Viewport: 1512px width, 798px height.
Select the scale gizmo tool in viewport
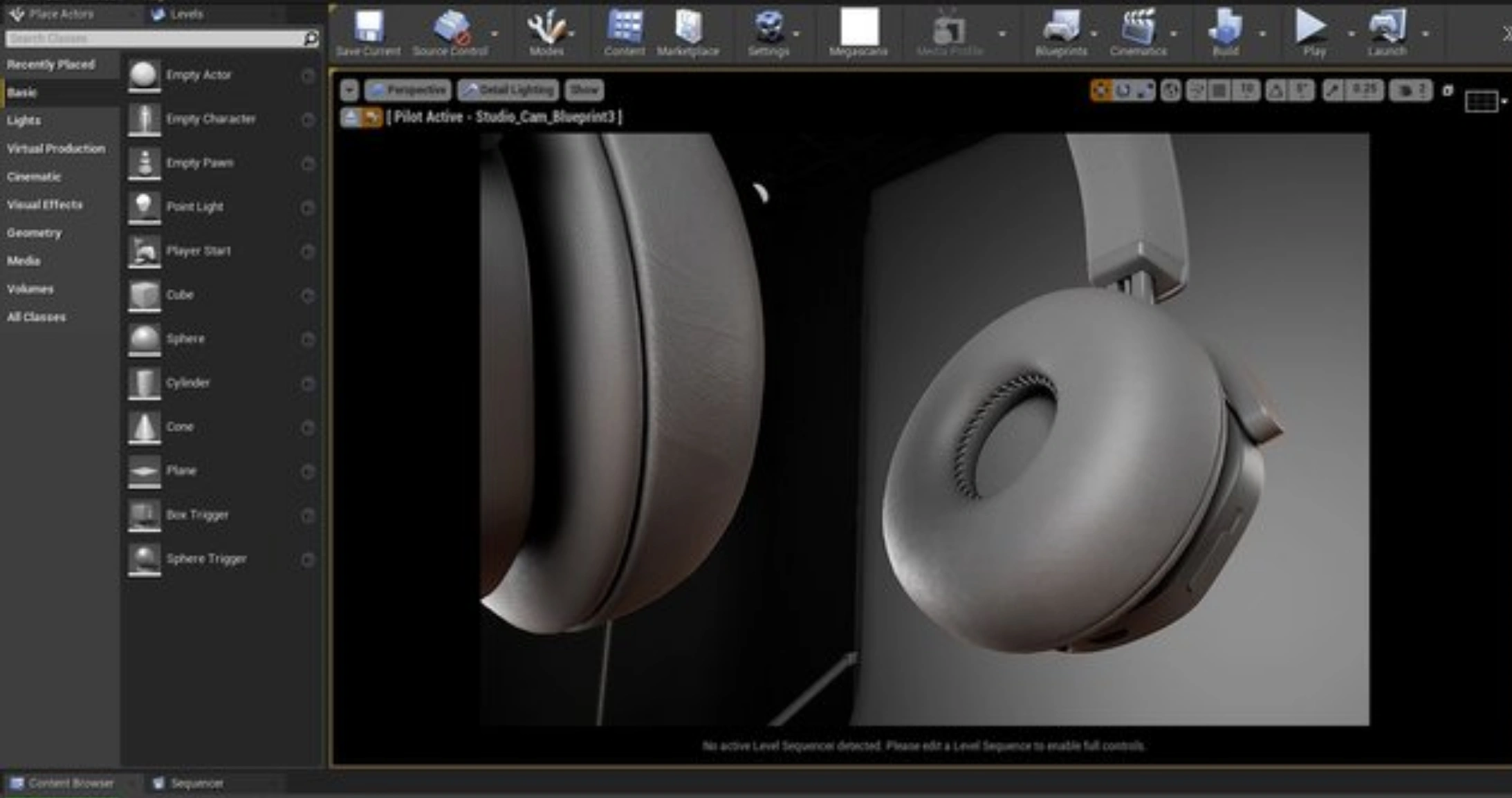(x=1145, y=91)
